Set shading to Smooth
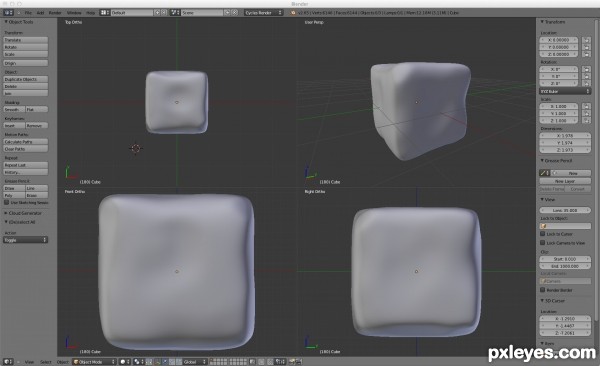 pos(15,109)
